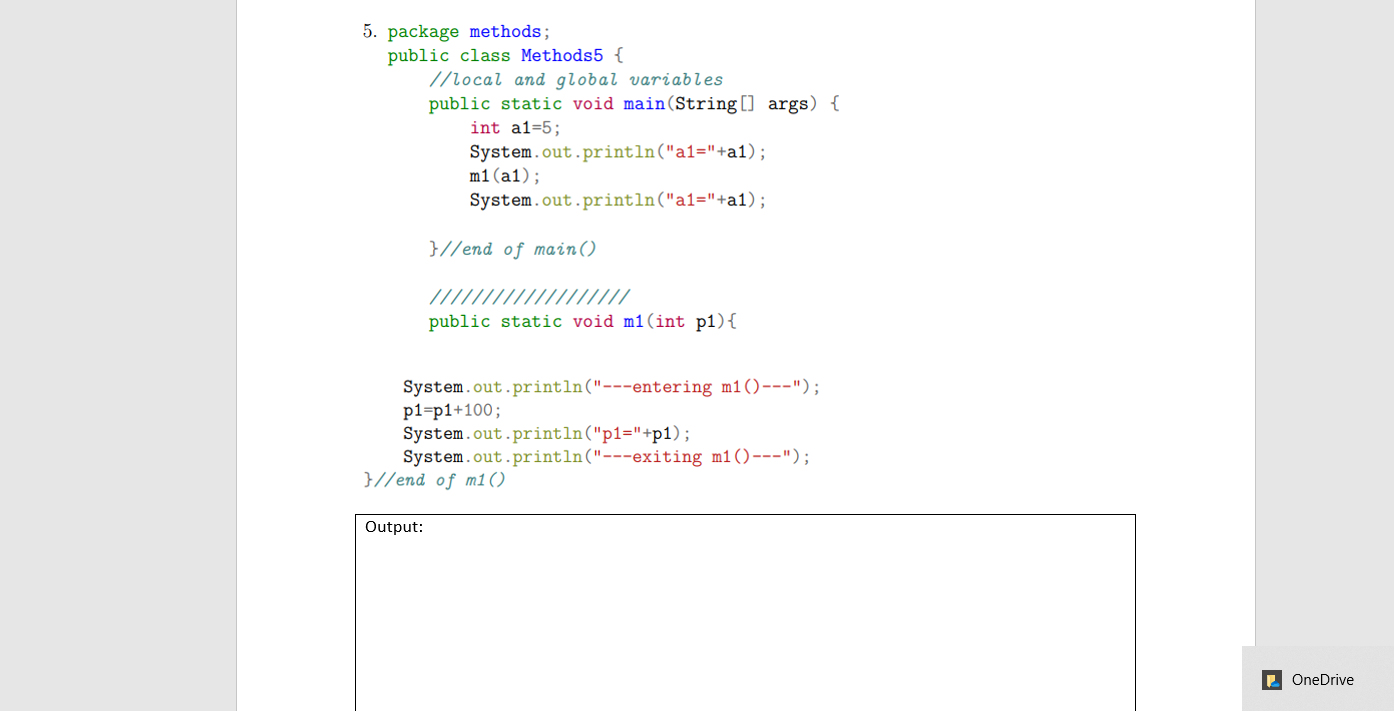Click the 'p1=p1+100;' statement
Screen dimensions: 1394x711
453,410
